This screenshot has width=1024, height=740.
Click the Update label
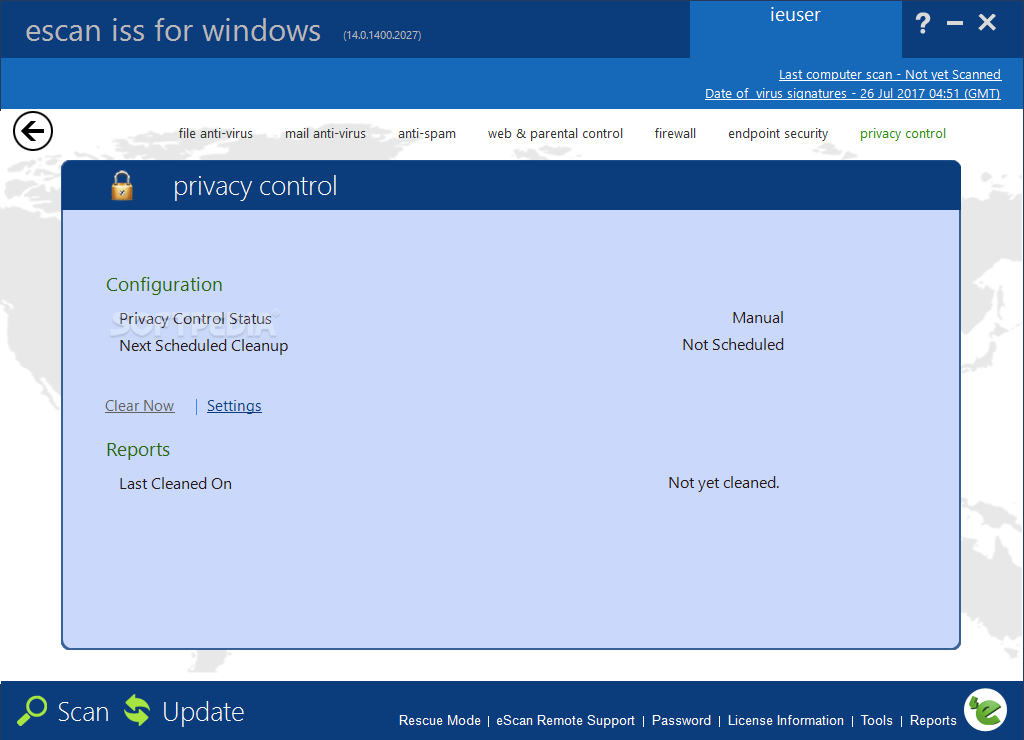point(203,711)
